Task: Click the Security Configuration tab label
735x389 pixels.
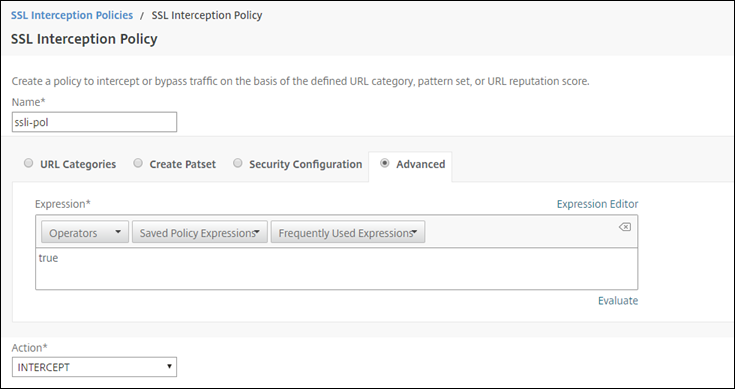Action: point(306,164)
